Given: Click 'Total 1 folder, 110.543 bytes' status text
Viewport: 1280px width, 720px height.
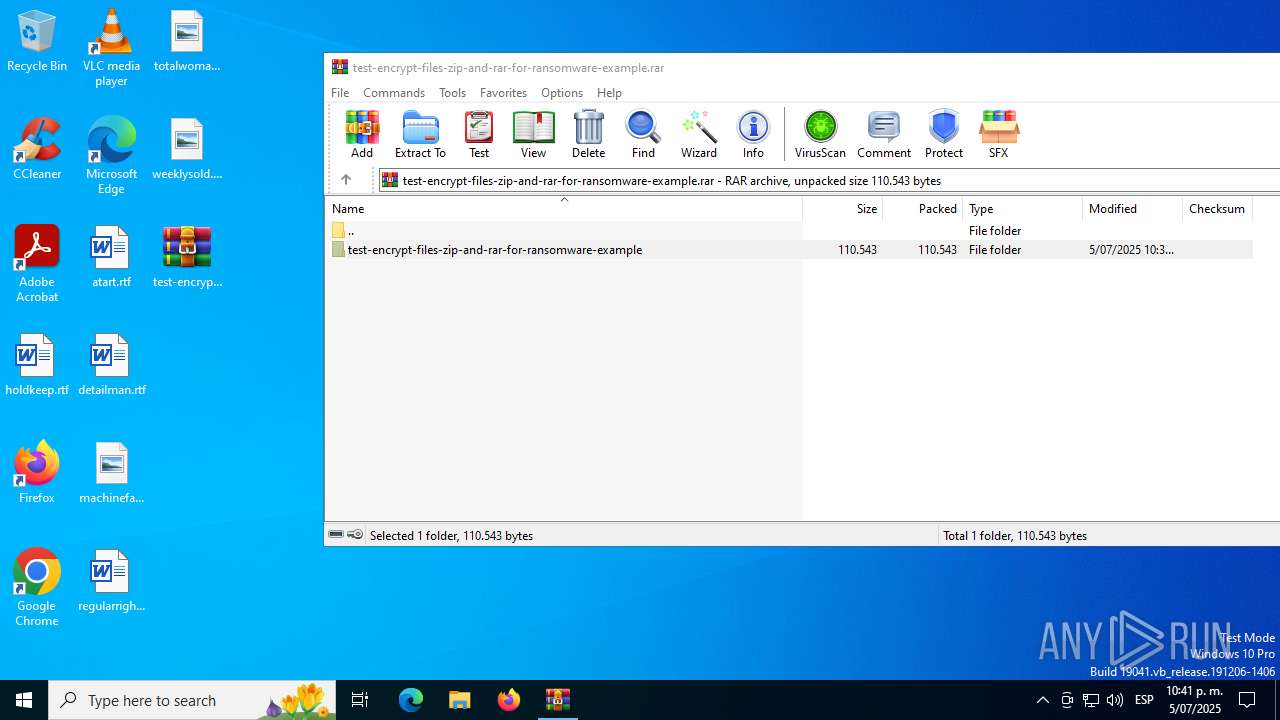Looking at the screenshot, I should click(x=1015, y=535).
